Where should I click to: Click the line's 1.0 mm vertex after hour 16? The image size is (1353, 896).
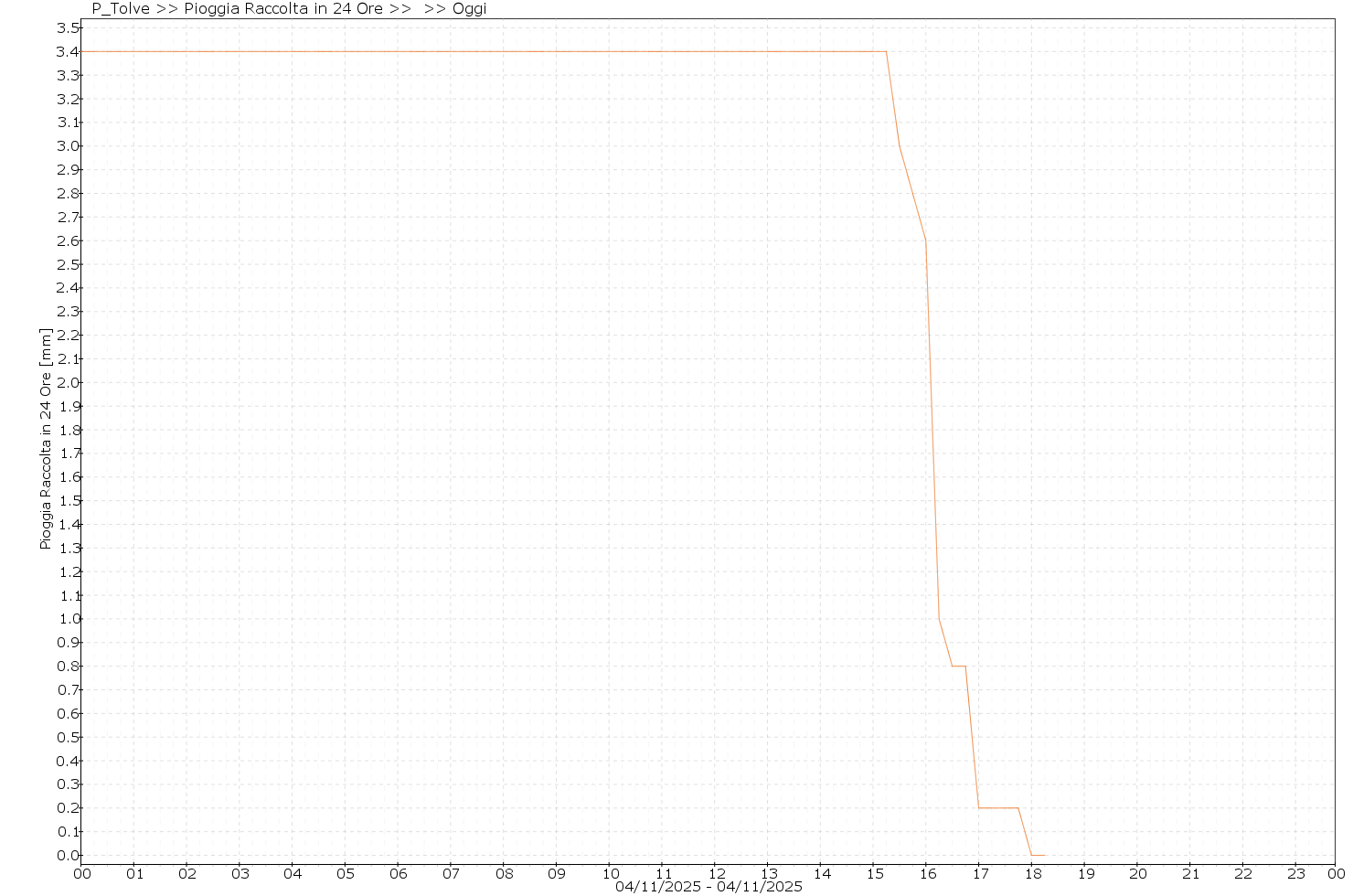[x=939, y=619]
